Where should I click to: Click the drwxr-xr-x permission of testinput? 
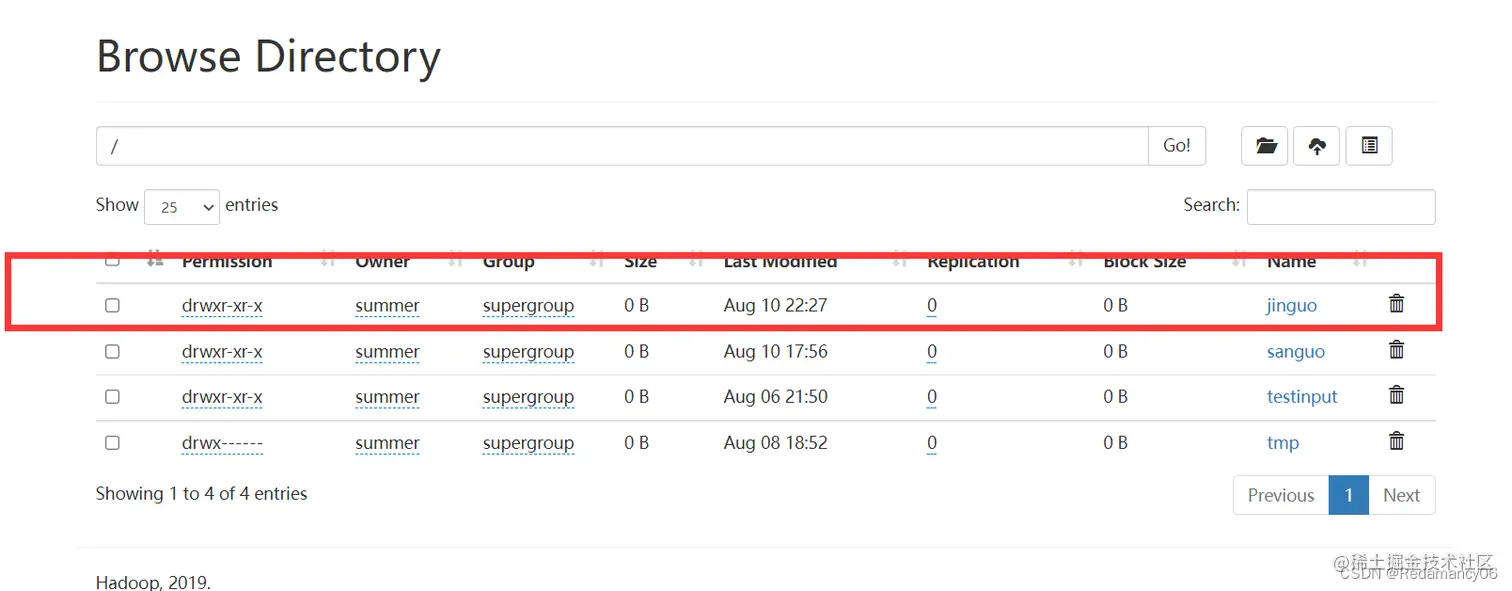pos(222,396)
